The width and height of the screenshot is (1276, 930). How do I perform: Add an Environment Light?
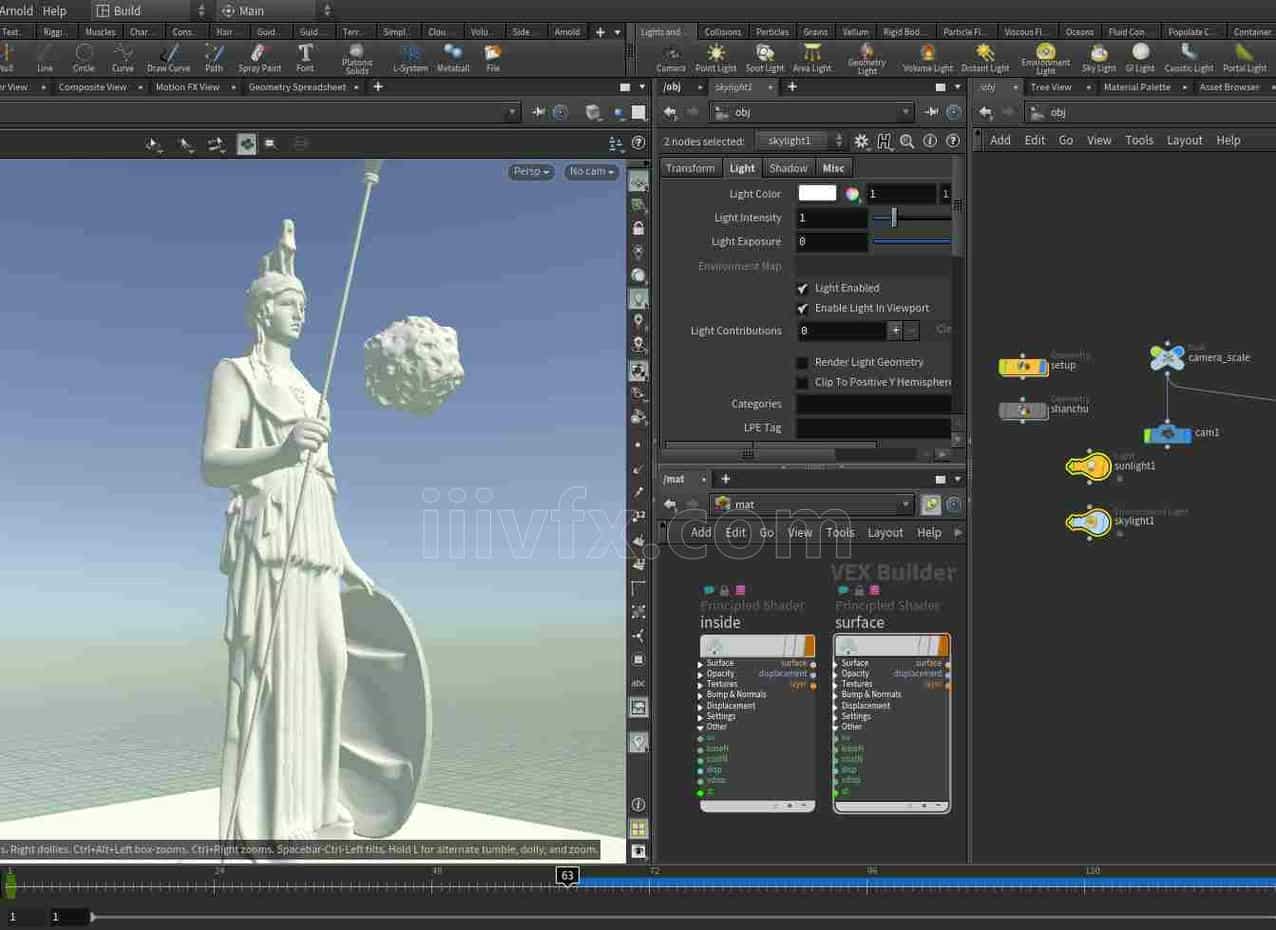[1045, 59]
